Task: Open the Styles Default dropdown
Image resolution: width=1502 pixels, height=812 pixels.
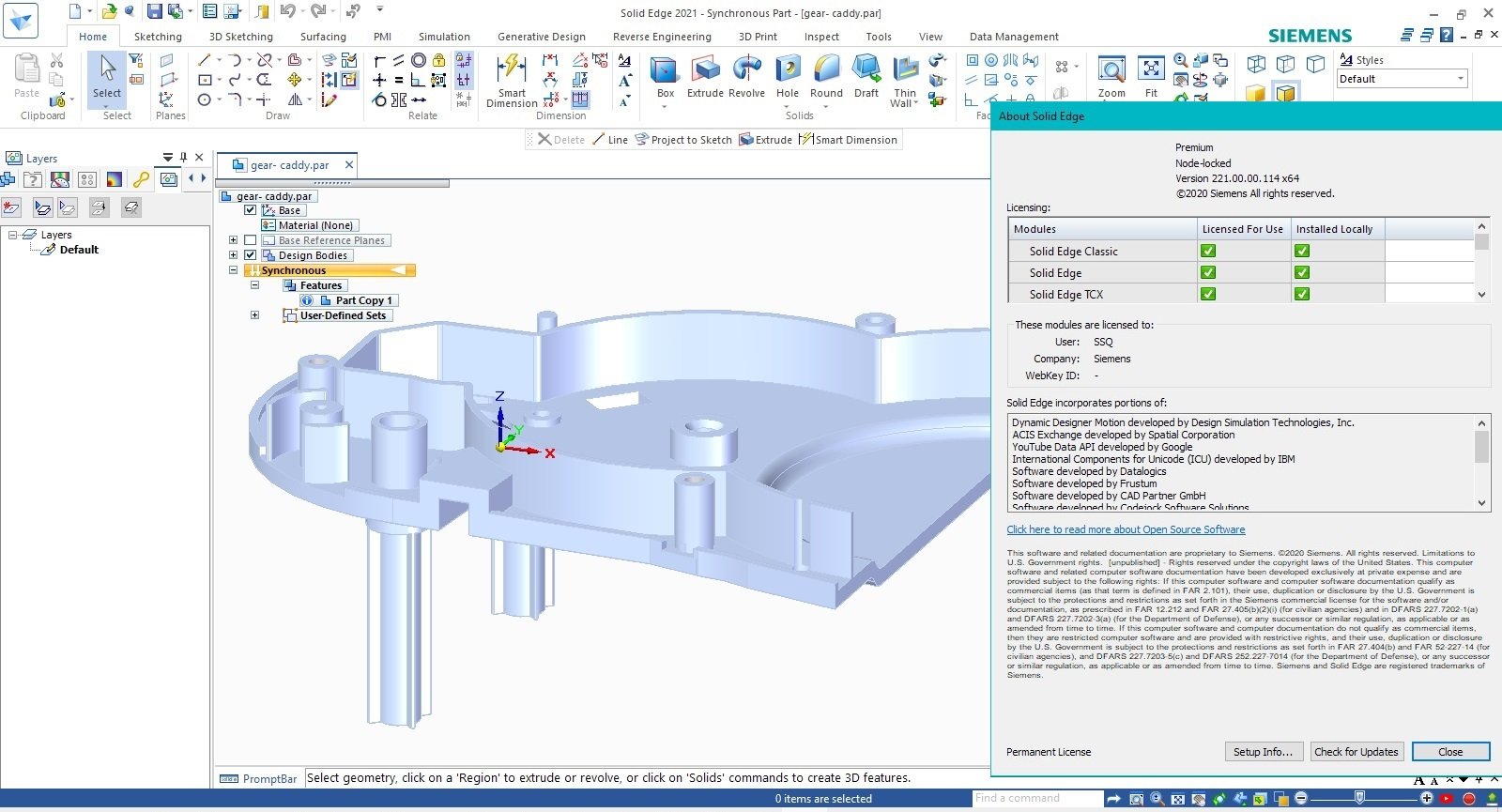Action: 1402,79
